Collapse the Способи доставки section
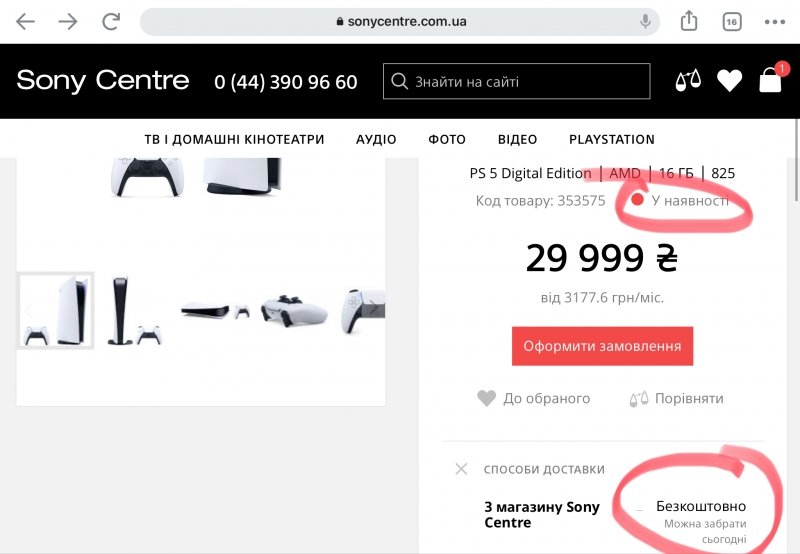 click(x=461, y=468)
